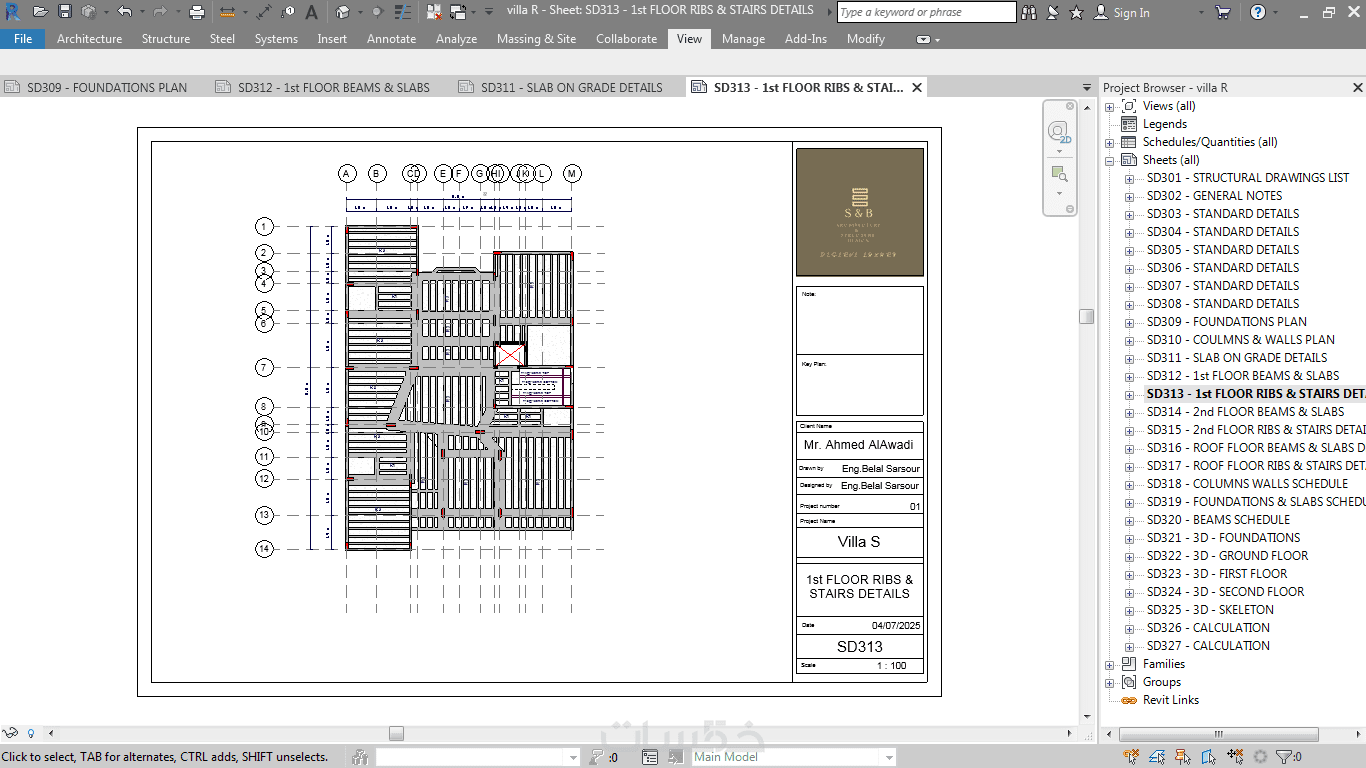The image size is (1366, 768).
Task: Click the Filter selection count icon
Action: [1288, 757]
